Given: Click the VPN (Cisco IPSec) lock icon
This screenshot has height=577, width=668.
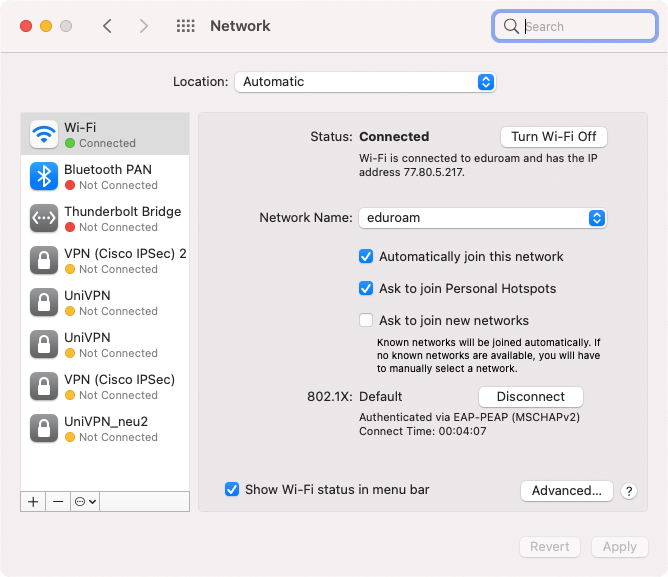Looking at the screenshot, I should coord(44,386).
